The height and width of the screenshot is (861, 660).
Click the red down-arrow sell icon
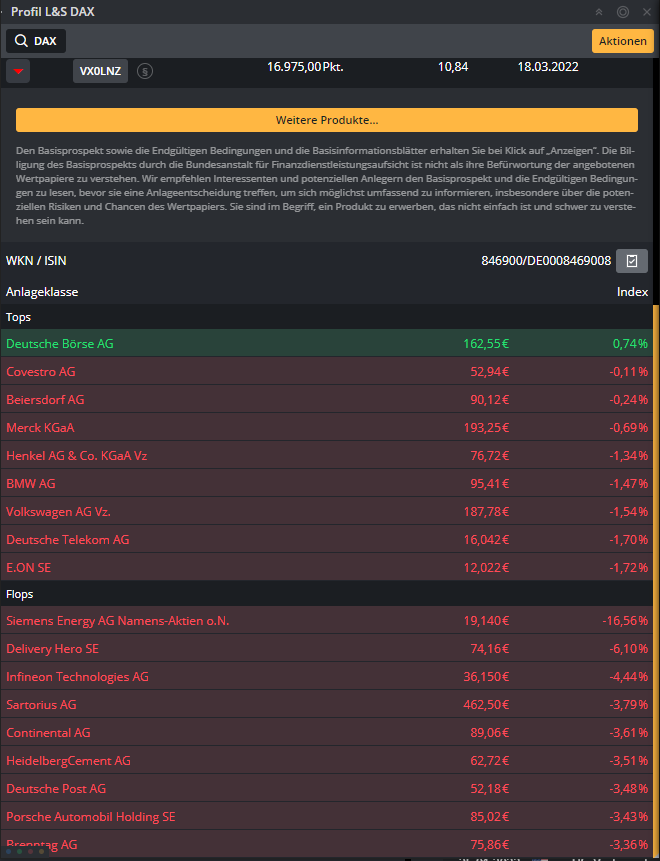(18, 71)
